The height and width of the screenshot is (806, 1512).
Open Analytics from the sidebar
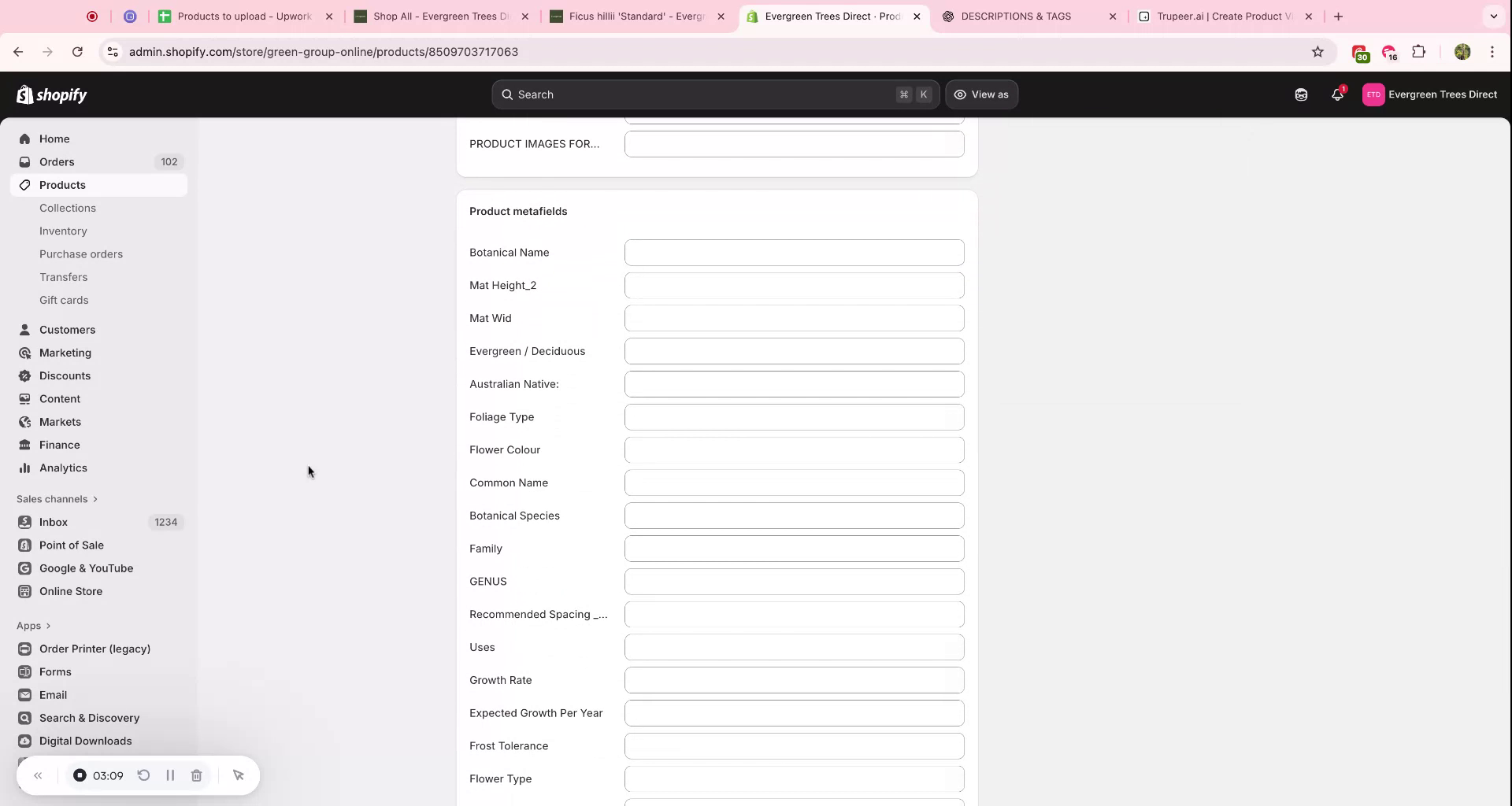point(63,468)
